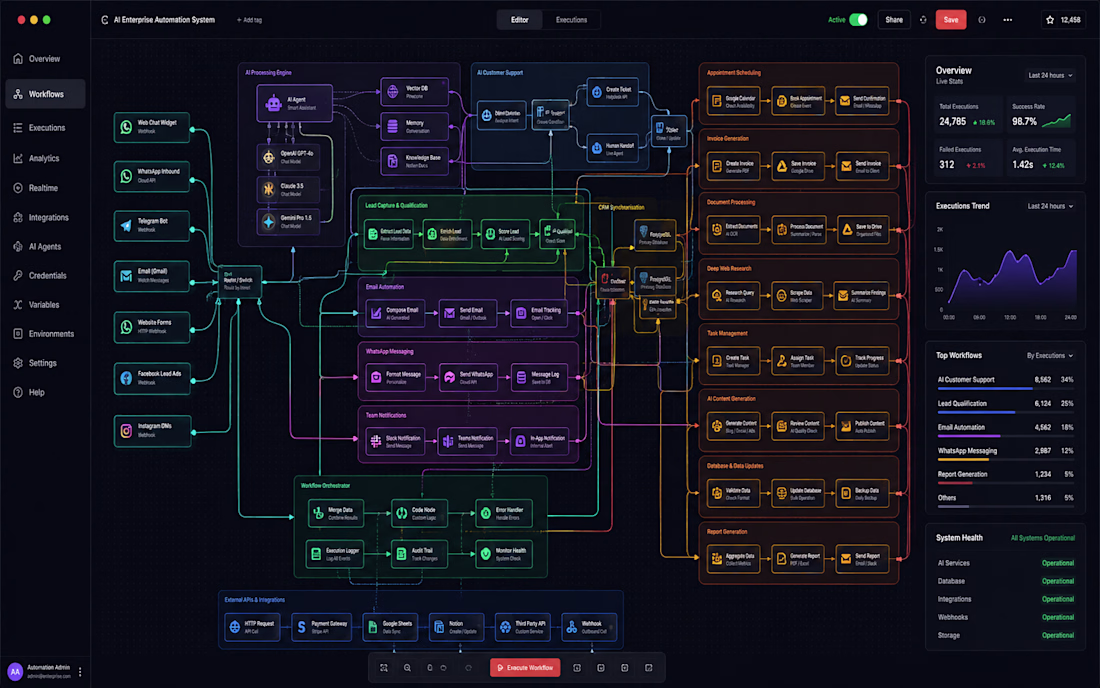Toggle the Active workflow switch
Image resolution: width=1100 pixels, height=688 pixels.
click(x=858, y=20)
